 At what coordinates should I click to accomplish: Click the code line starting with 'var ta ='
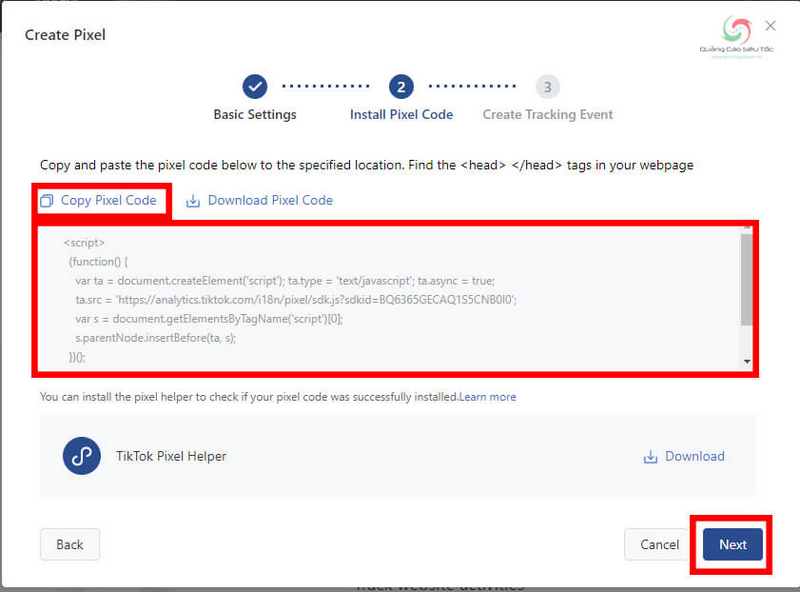tap(285, 281)
